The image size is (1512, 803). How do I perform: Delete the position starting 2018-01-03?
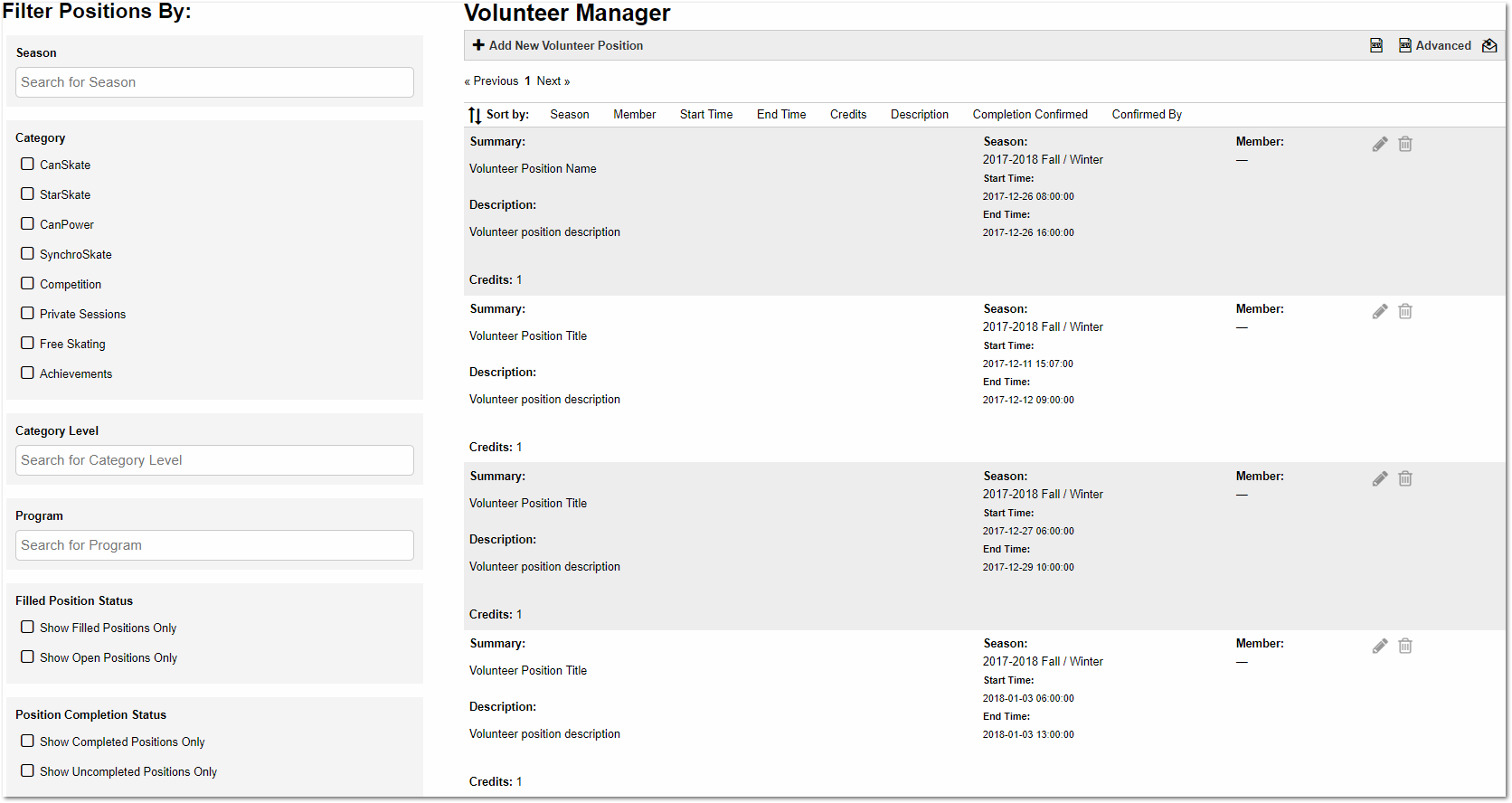pos(1405,647)
